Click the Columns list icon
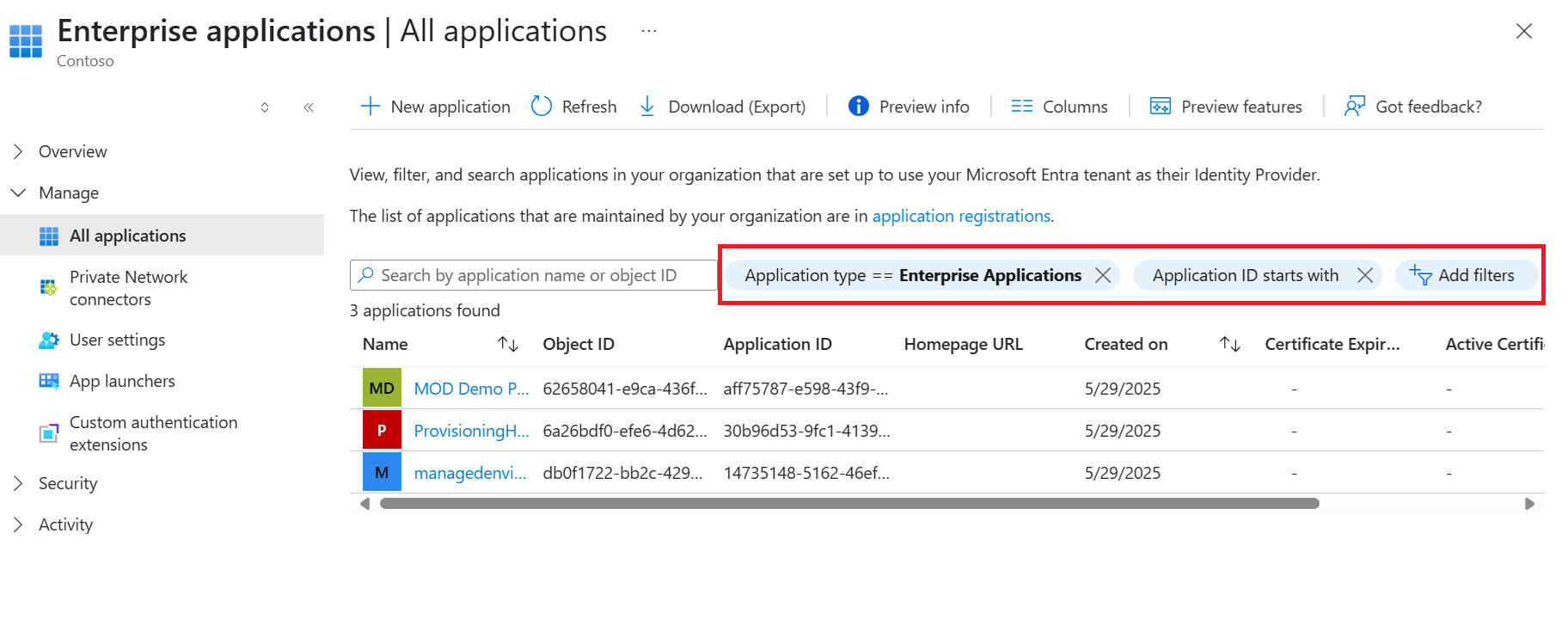This screenshot has height=619, width=1568. (1022, 106)
